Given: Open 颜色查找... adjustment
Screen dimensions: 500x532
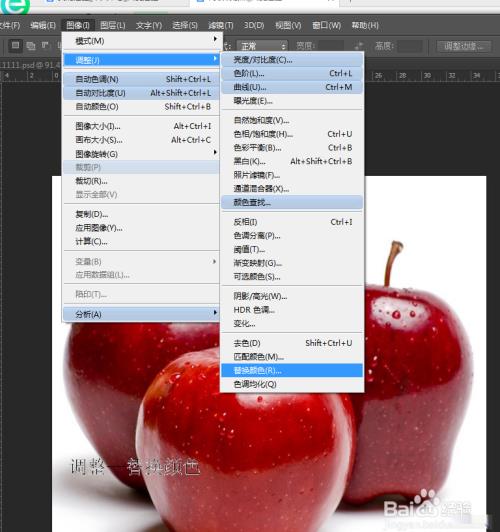Looking at the screenshot, I should pos(292,203).
